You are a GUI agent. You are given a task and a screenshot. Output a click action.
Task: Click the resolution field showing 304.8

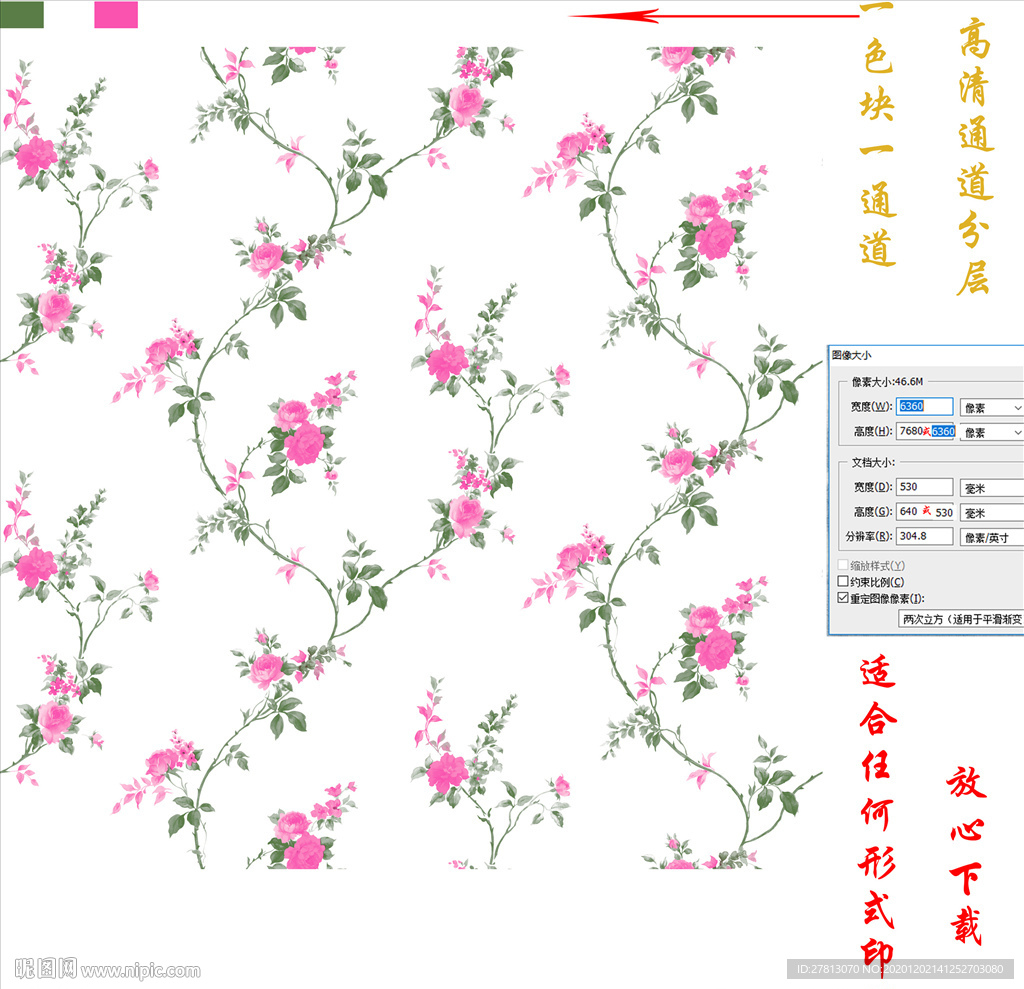coord(924,537)
